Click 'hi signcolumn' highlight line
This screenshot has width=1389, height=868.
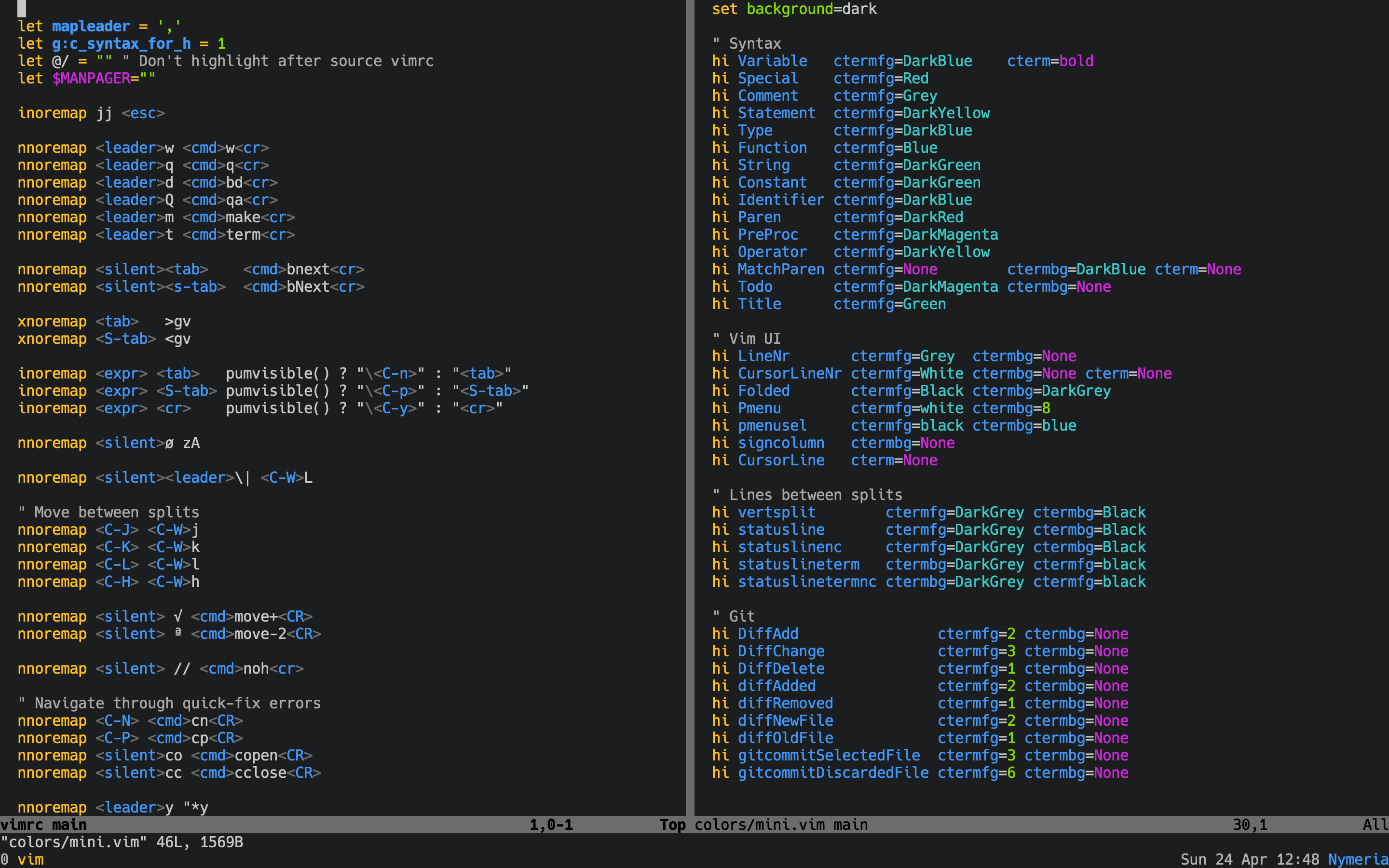(x=833, y=443)
